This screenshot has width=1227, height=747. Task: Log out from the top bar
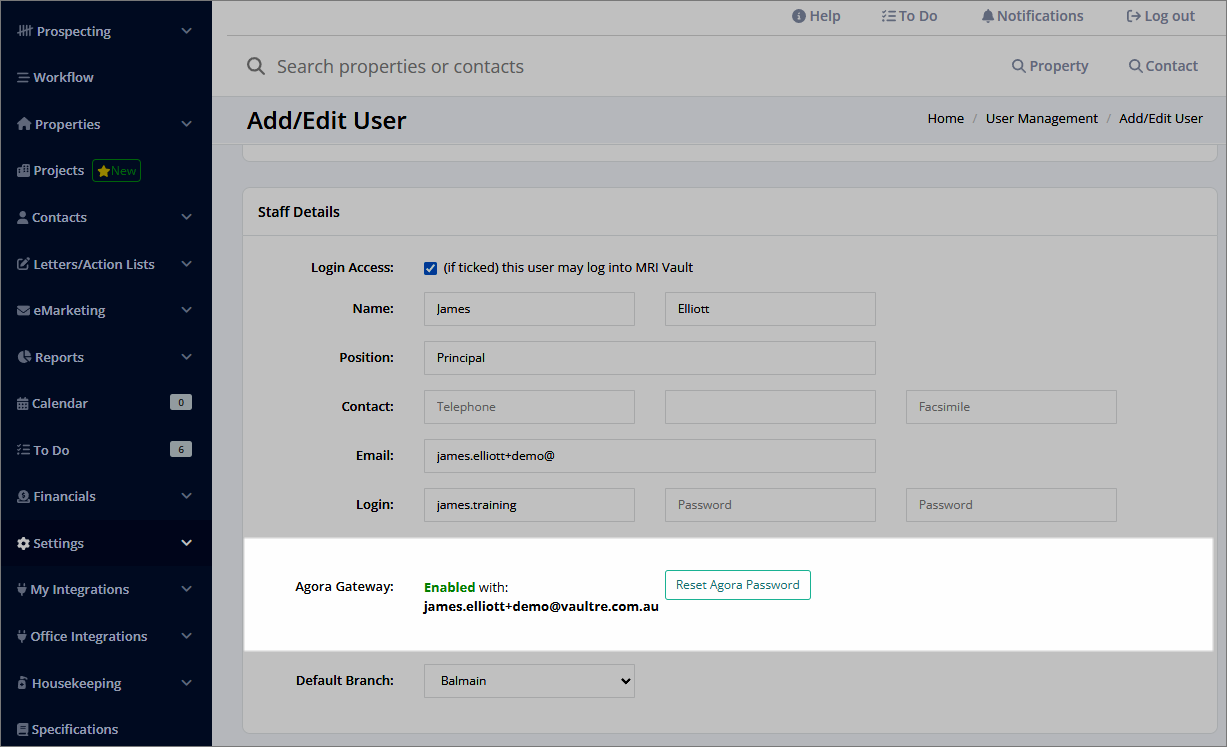coord(1160,16)
